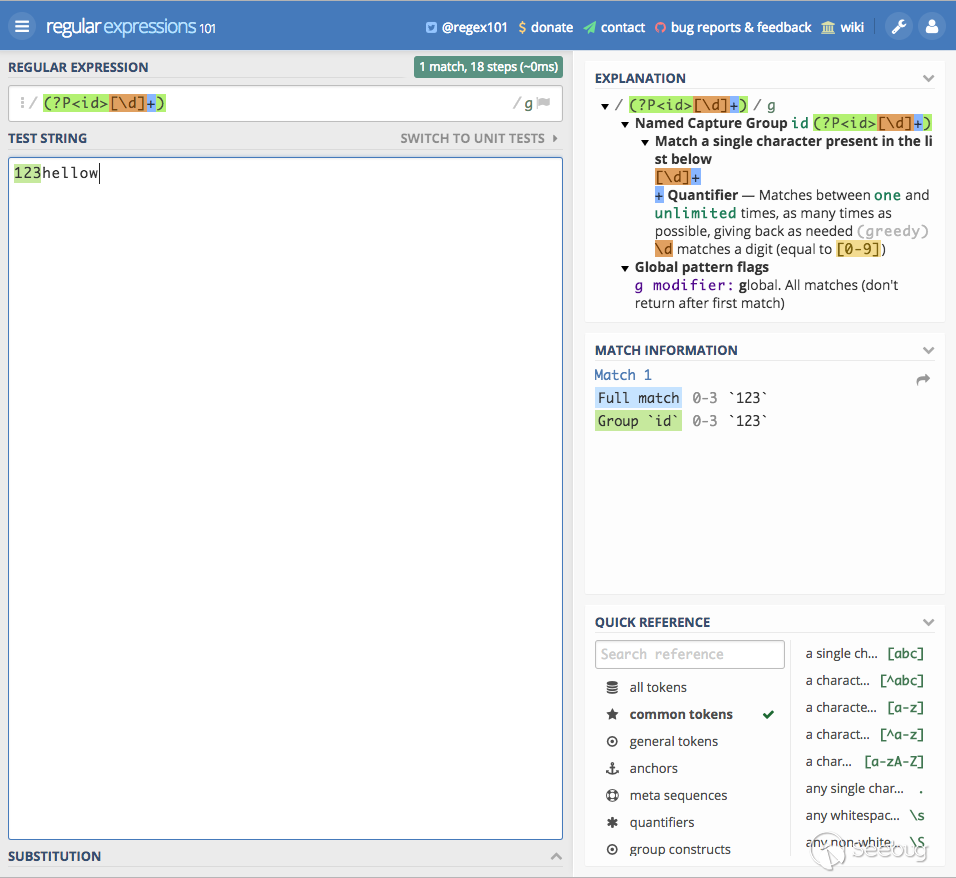Click the dollar sign donate icon
The width and height of the screenshot is (956, 878).
point(522,27)
